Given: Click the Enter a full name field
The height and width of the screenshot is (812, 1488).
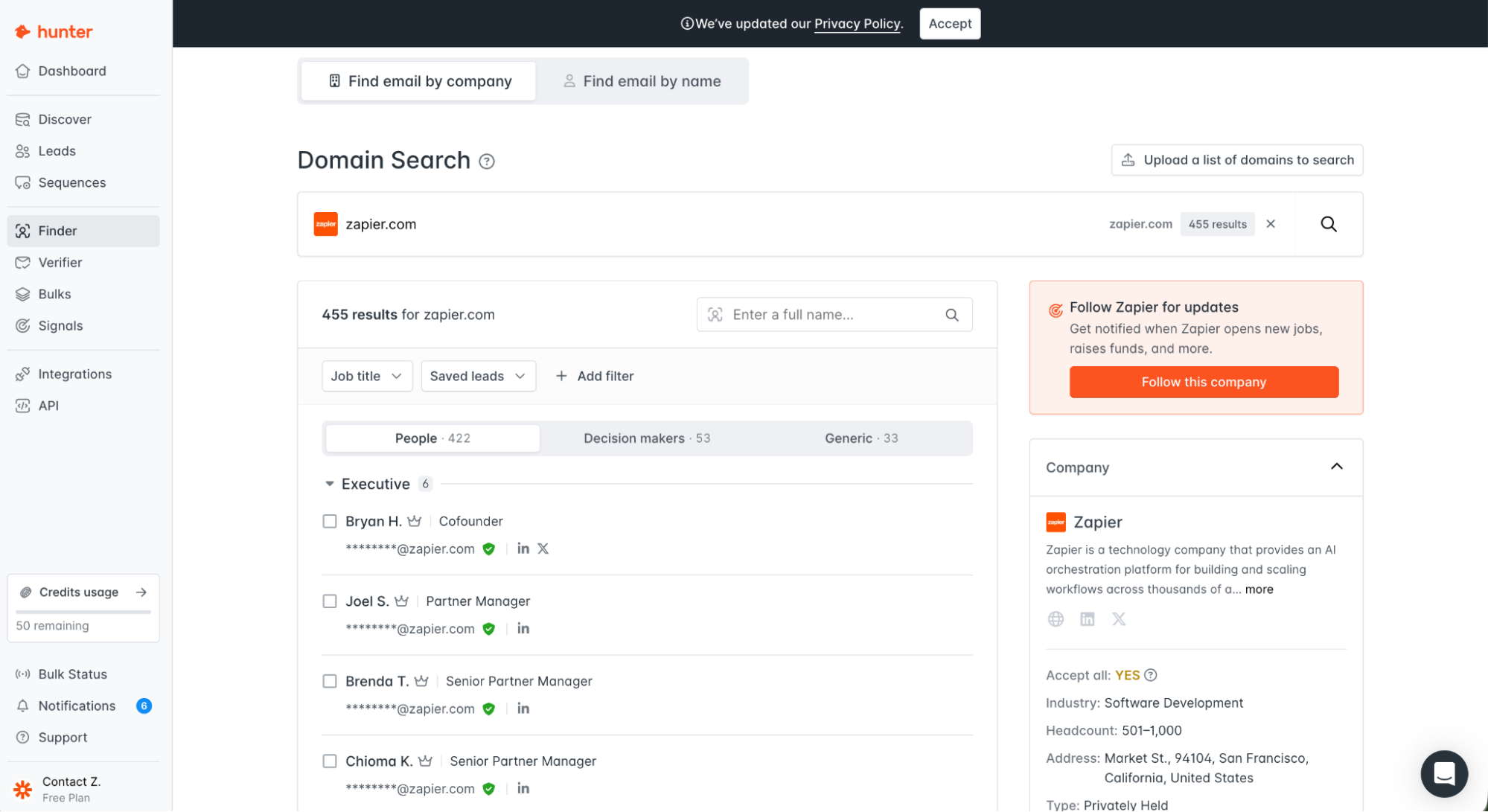Looking at the screenshot, I should point(834,315).
